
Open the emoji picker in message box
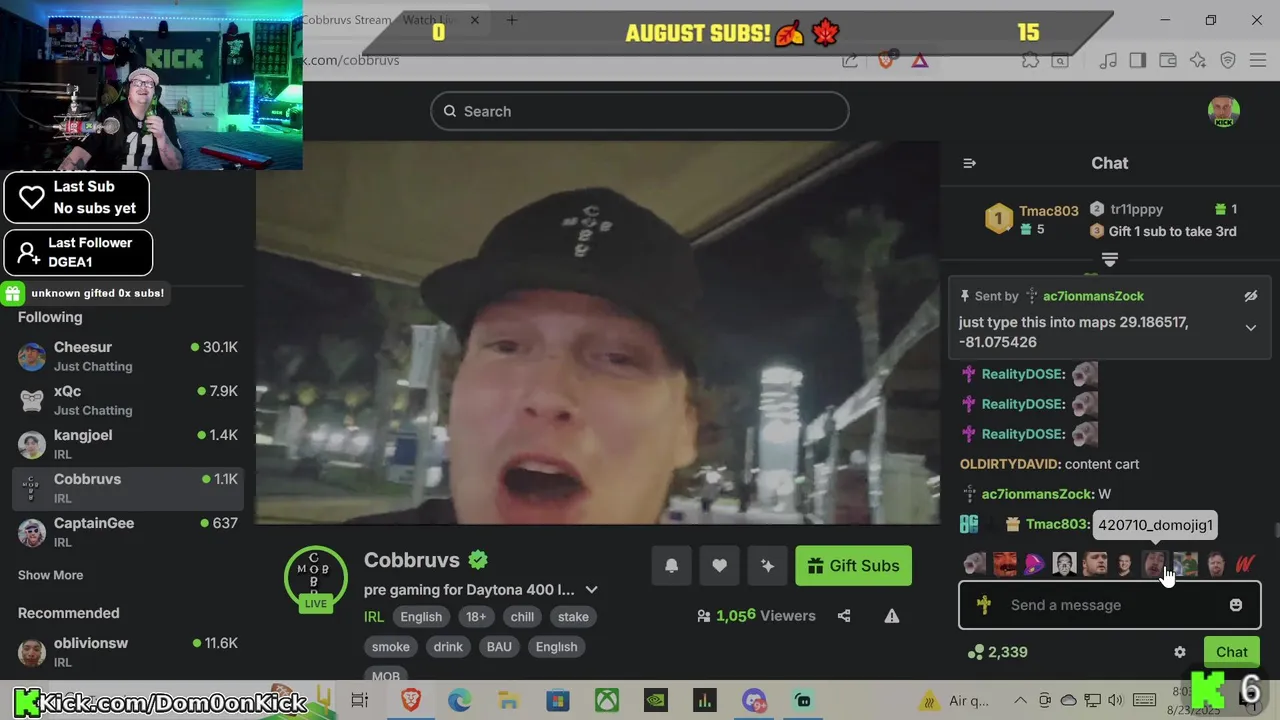pyautogui.click(x=1236, y=605)
